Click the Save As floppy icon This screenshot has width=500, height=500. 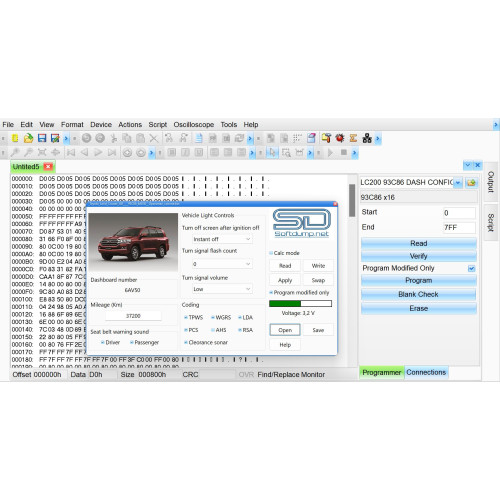coord(55,138)
